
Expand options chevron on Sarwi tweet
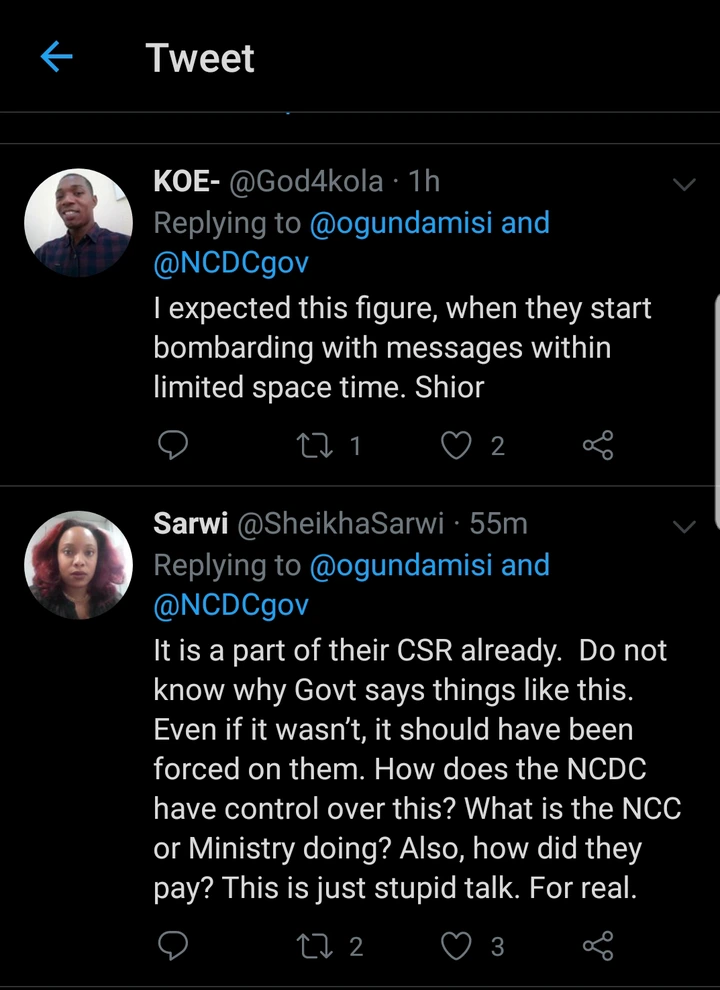[x=684, y=526]
